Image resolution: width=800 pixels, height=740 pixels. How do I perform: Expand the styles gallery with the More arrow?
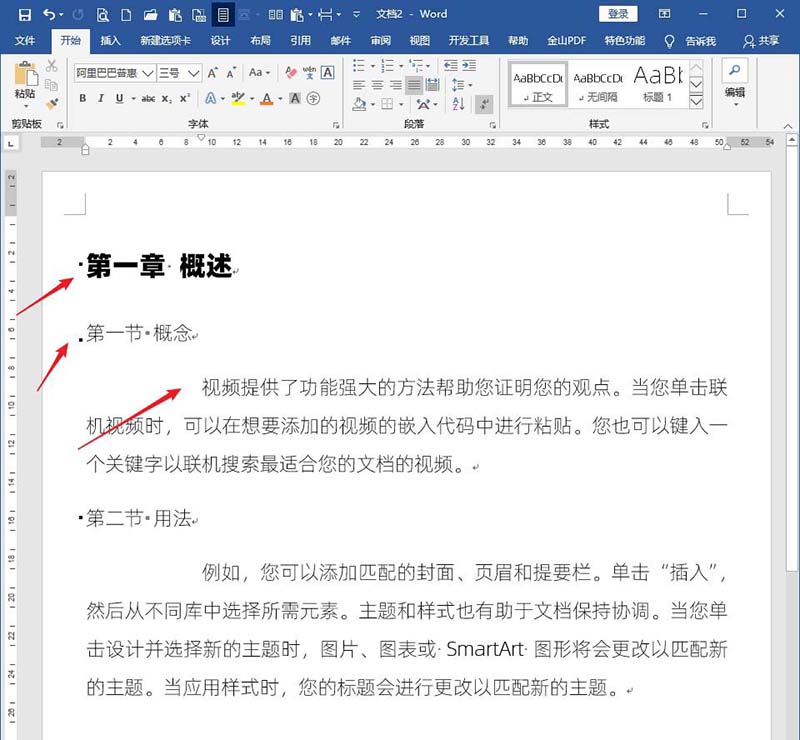click(x=694, y=104)
